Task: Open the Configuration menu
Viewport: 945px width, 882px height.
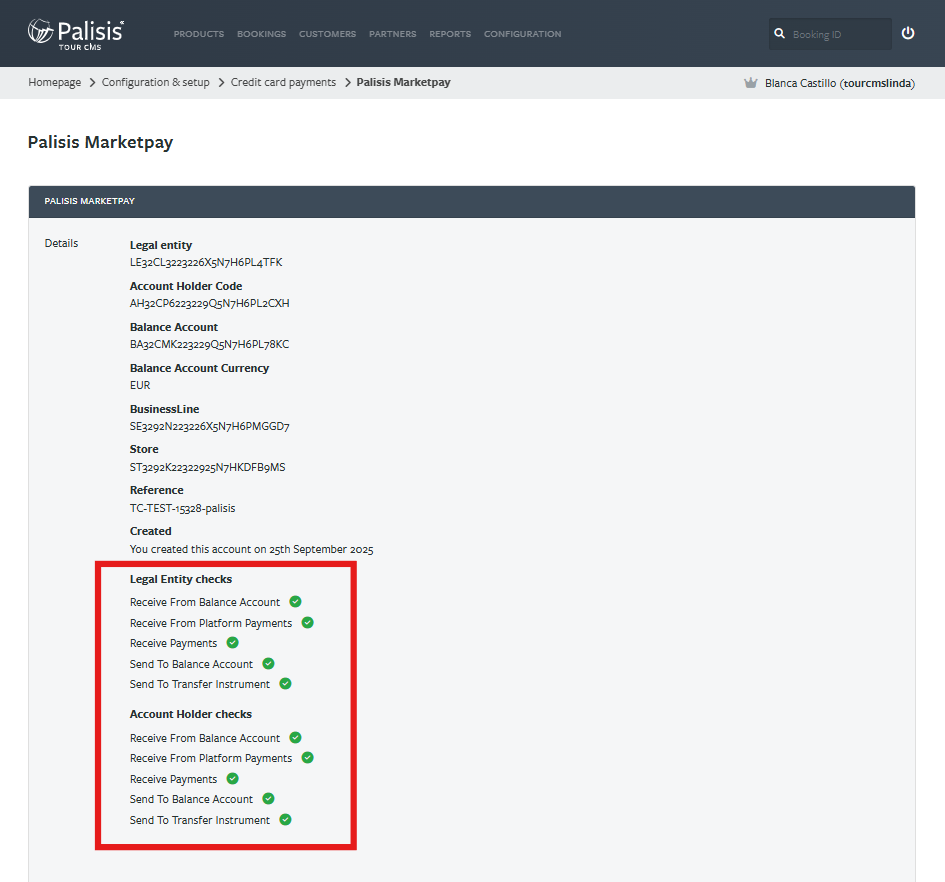Action: (x=523, y=34)
